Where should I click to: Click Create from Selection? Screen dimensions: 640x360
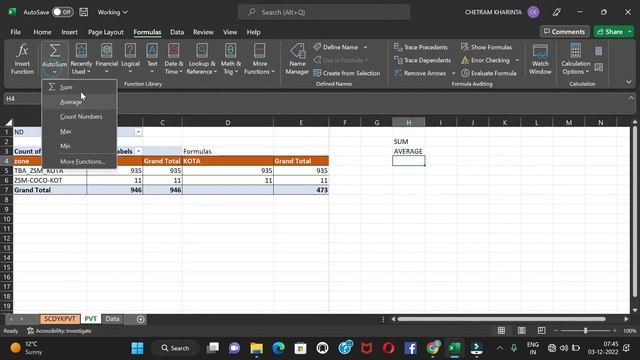[347, 73]
